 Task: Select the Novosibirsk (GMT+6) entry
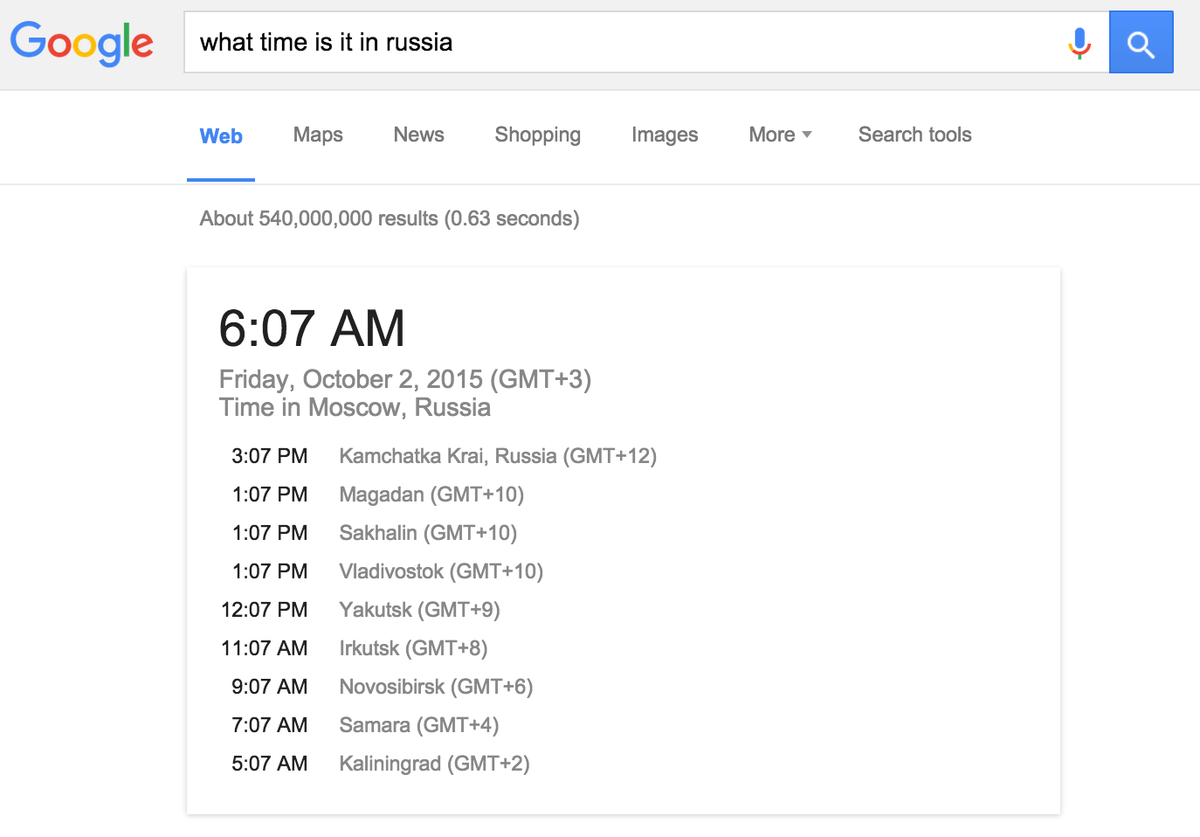click(x=436, y=687)
